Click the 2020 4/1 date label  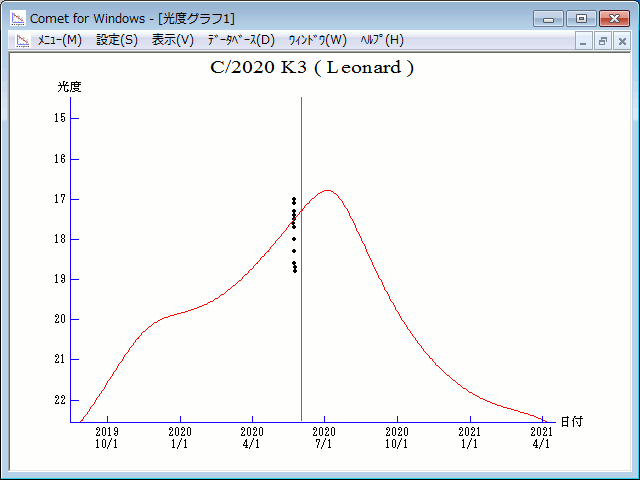click(x=252, y=438)
